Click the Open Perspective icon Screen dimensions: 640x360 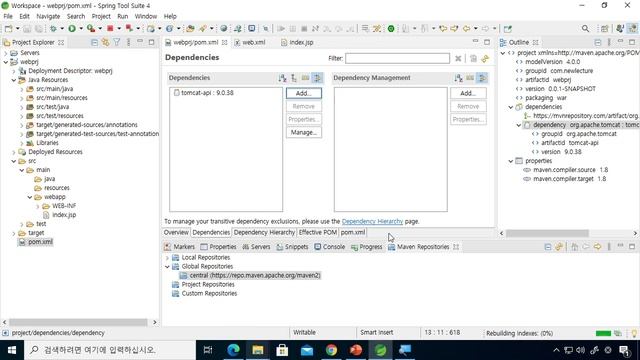tap(604, 29)
